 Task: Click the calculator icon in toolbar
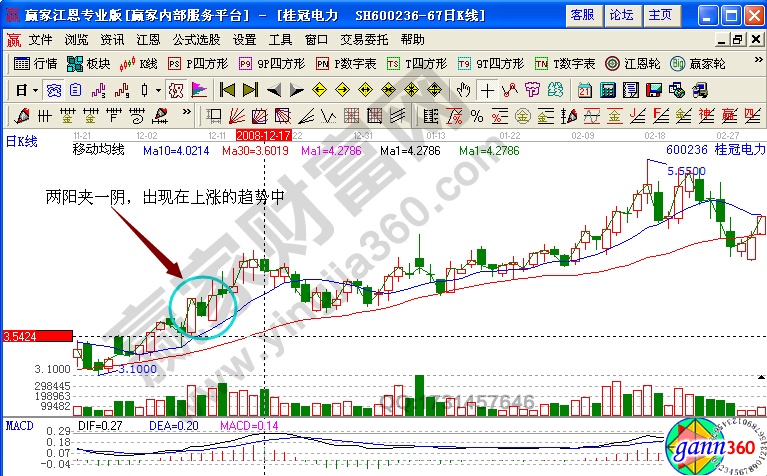tap(606, 89)
